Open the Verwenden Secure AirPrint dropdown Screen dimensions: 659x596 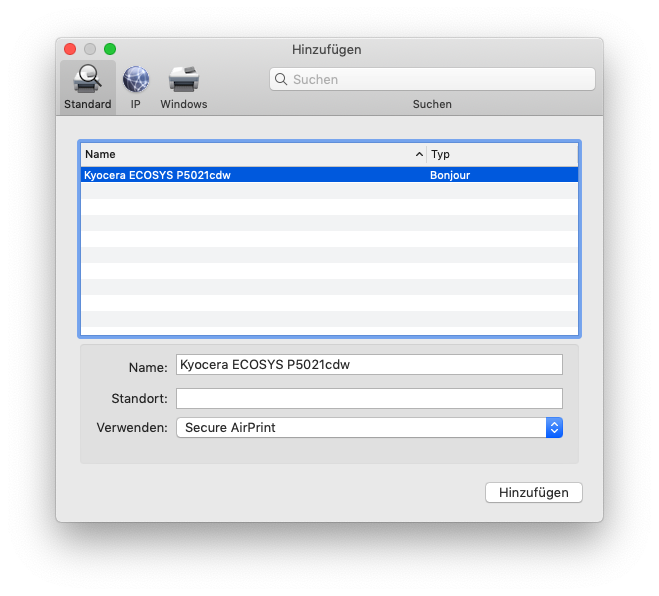click(369, 427)
